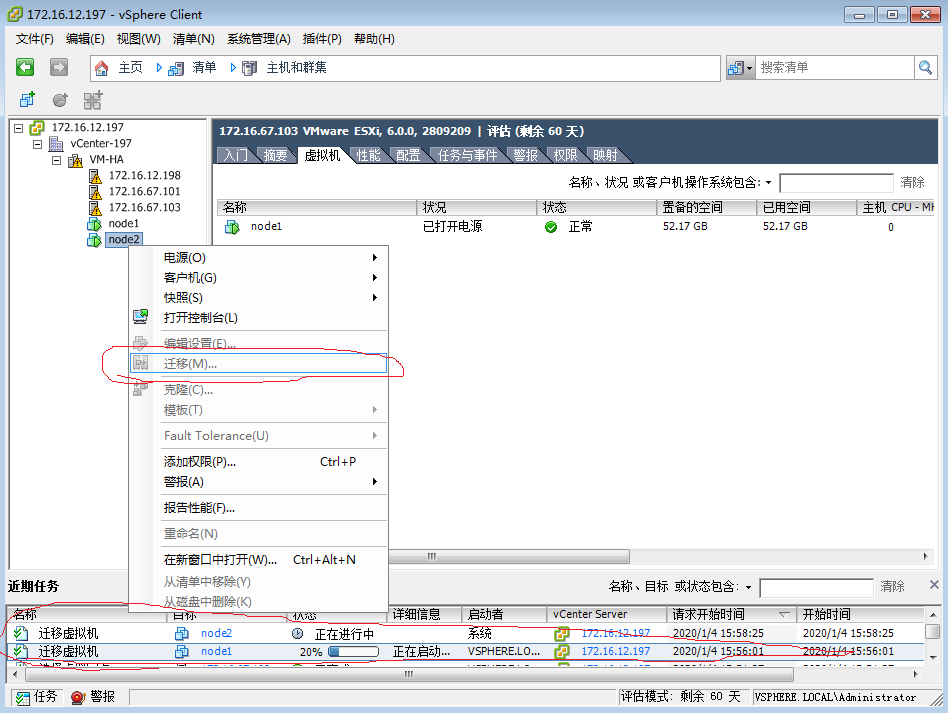This screenshot has width=948, height=713.
Task: Expand the Power (电源) submenu
Action: 375,258
